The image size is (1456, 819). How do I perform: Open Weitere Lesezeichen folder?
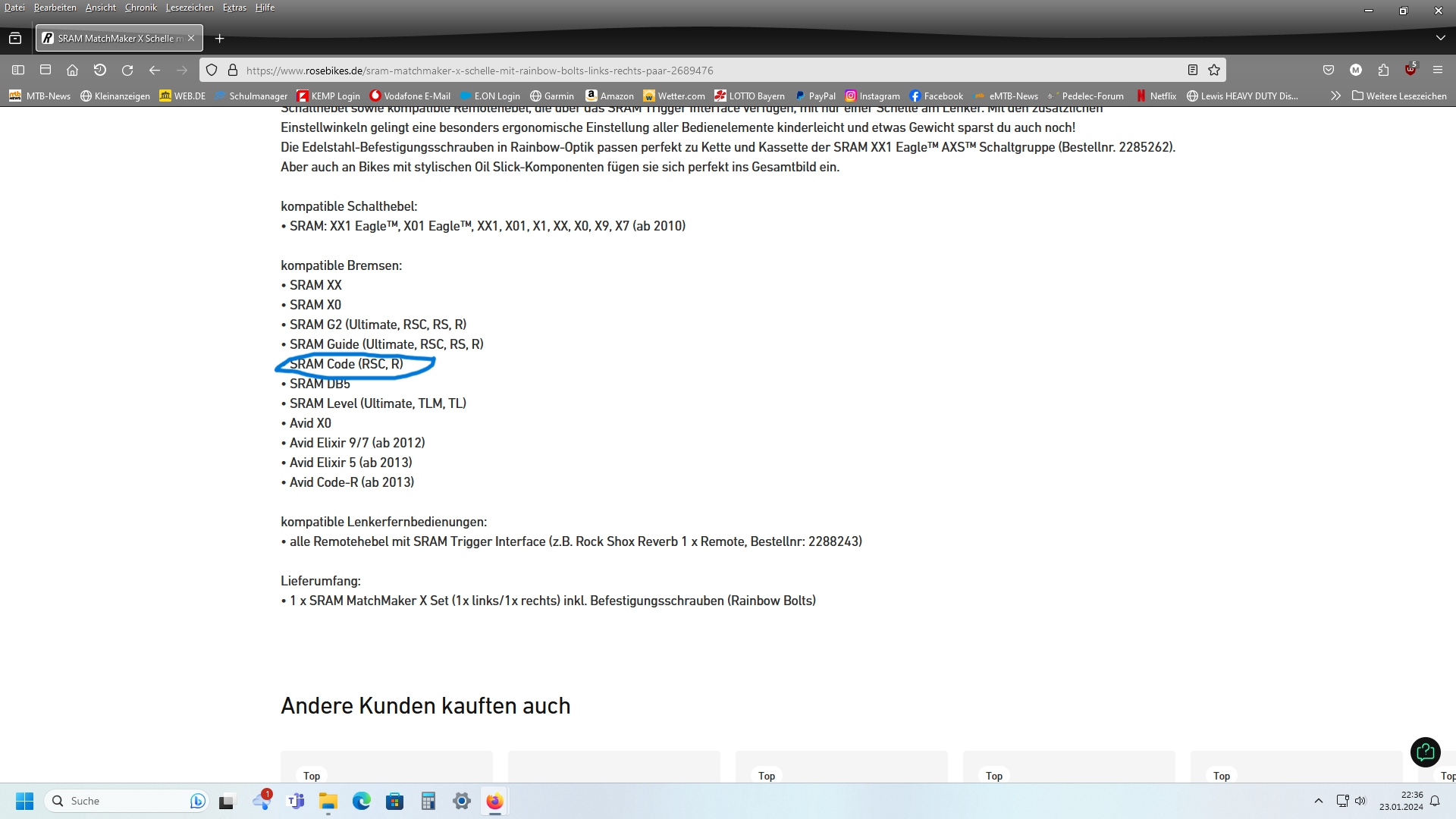(1399, 96)
